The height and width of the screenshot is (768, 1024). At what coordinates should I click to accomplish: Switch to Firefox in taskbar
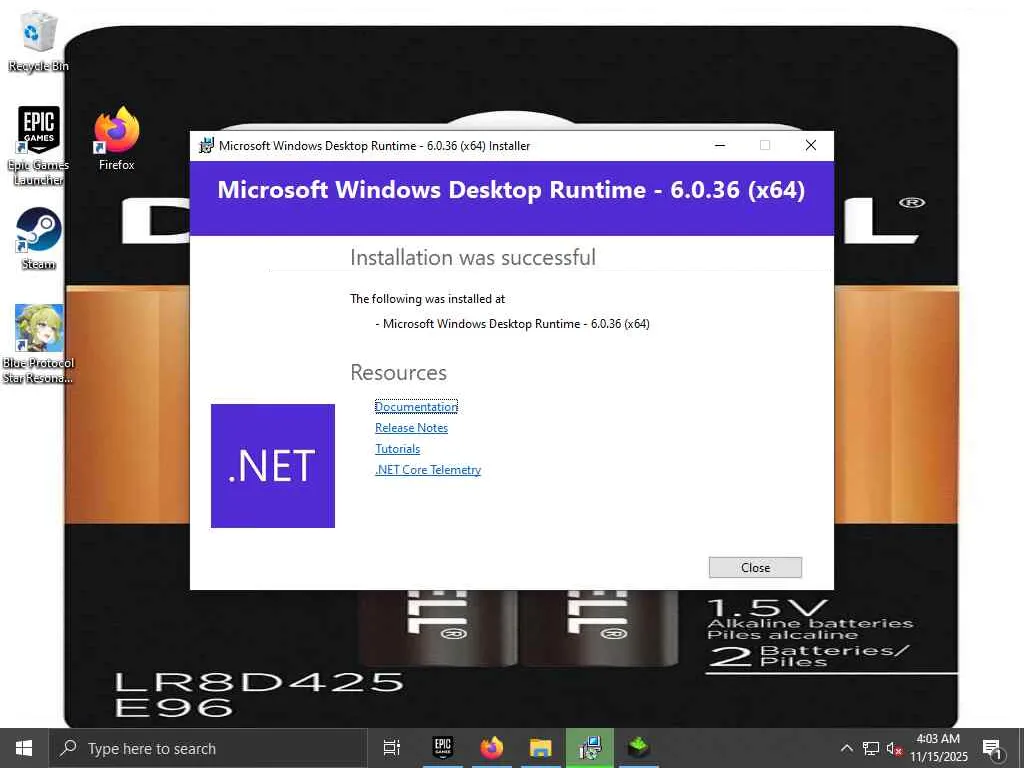tap(492, 748)
